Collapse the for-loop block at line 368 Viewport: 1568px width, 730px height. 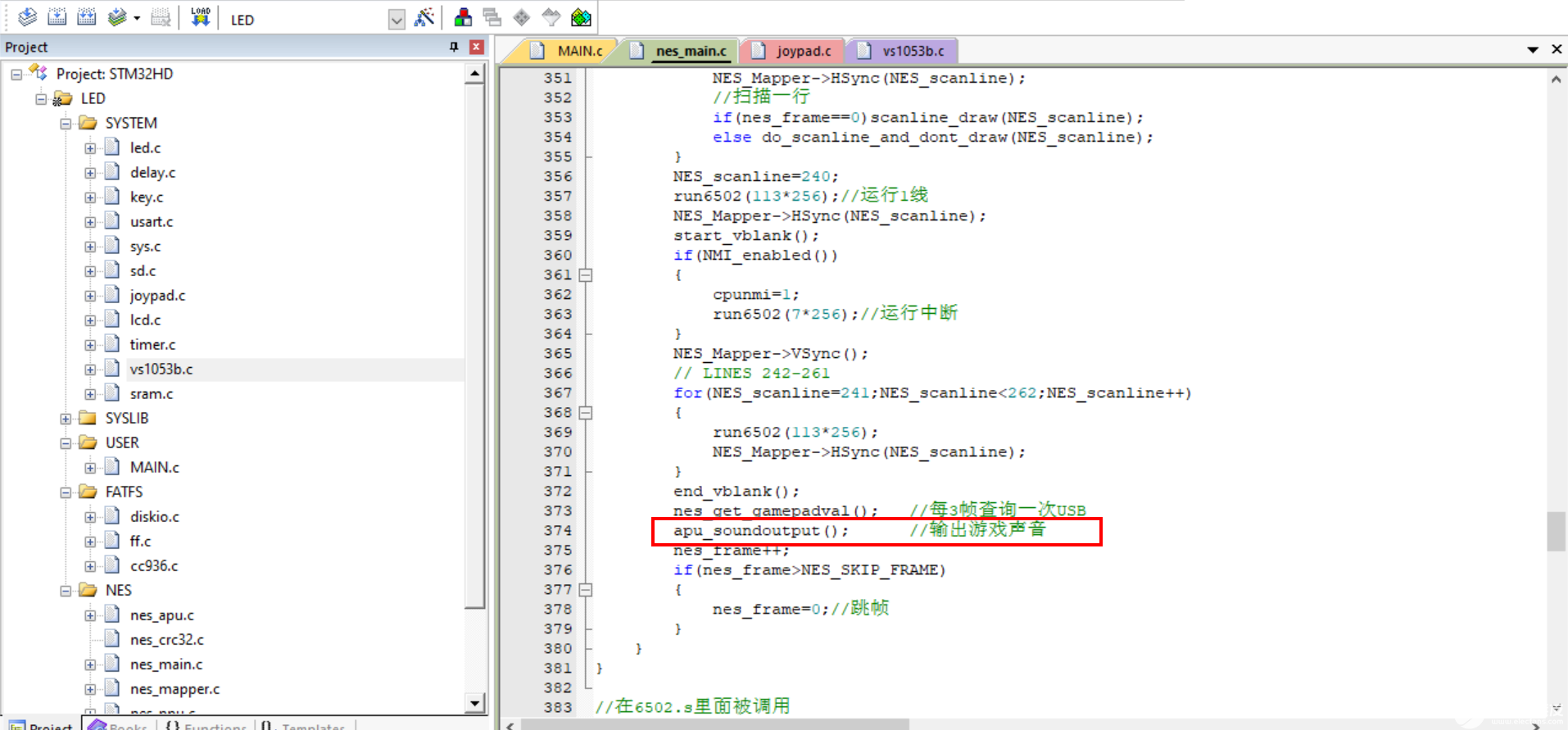tap(586, 413)
